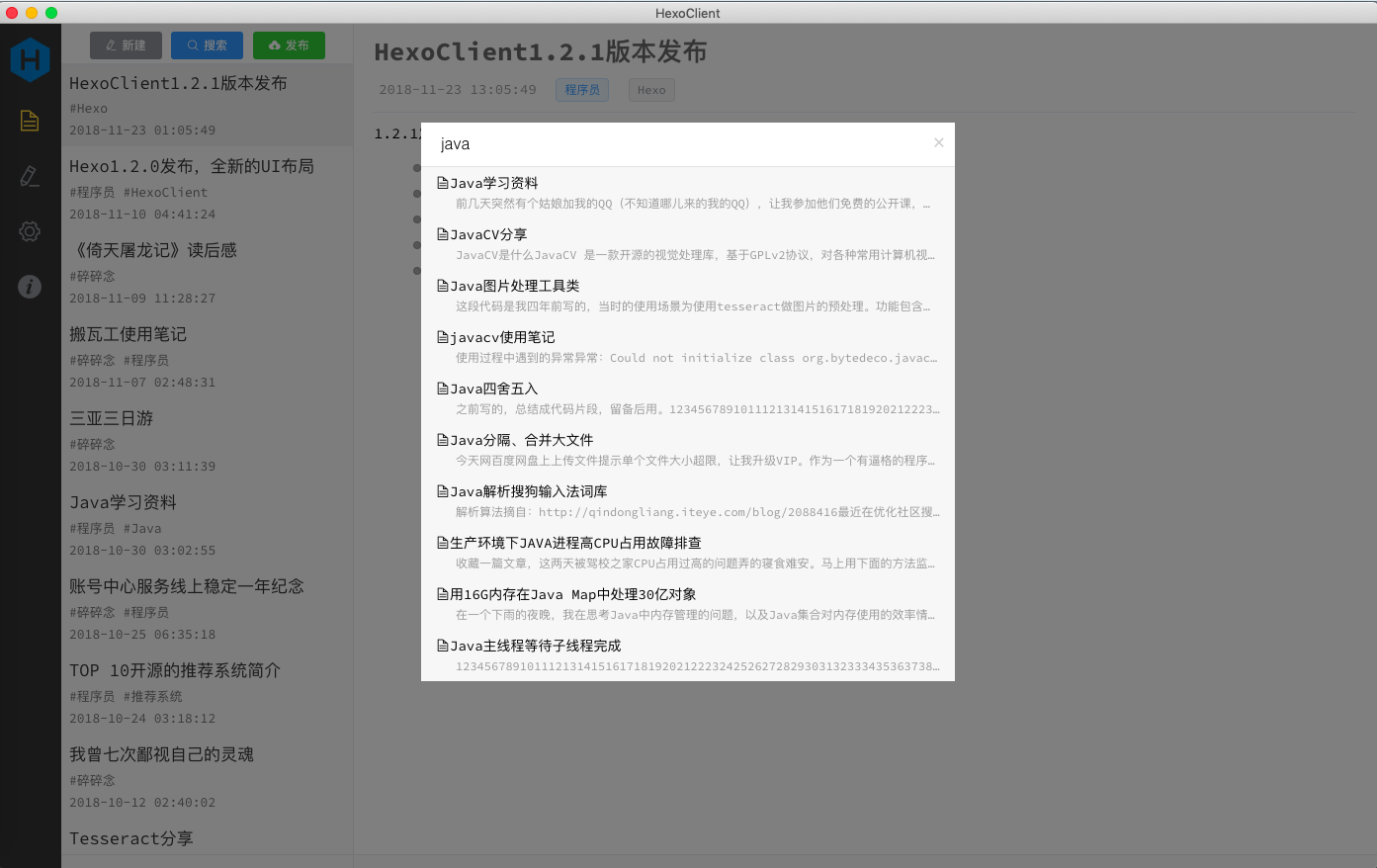Image resolution: width=1377 pixels, height=868 pixels.
Task: Click document icon beside Java解析搜狗输入法词库
Action: tap(443, 491)
